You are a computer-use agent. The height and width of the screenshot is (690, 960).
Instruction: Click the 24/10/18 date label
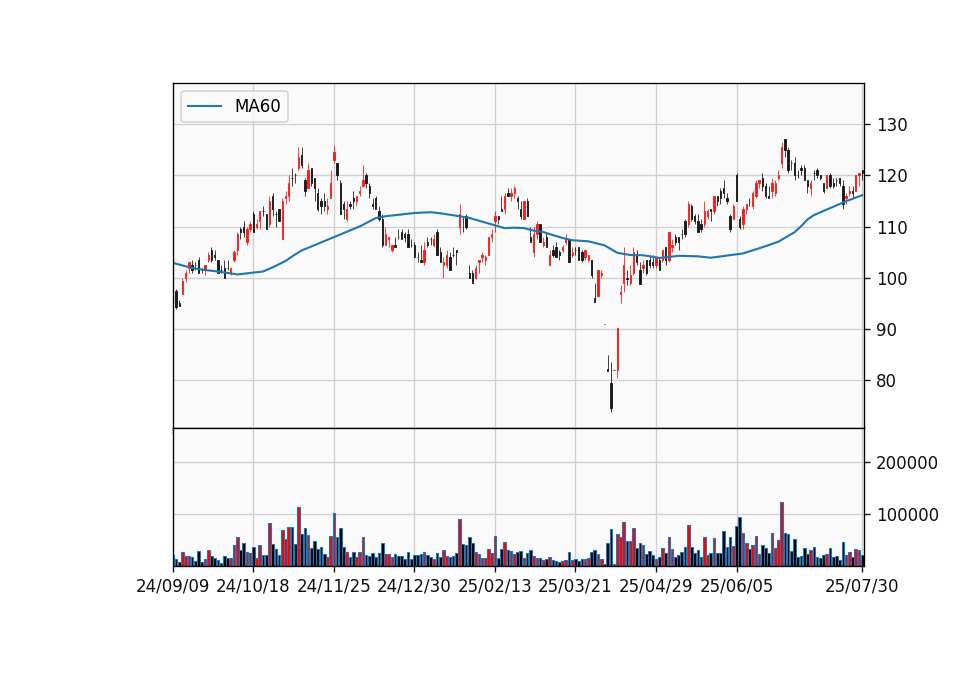coord(253,586)
